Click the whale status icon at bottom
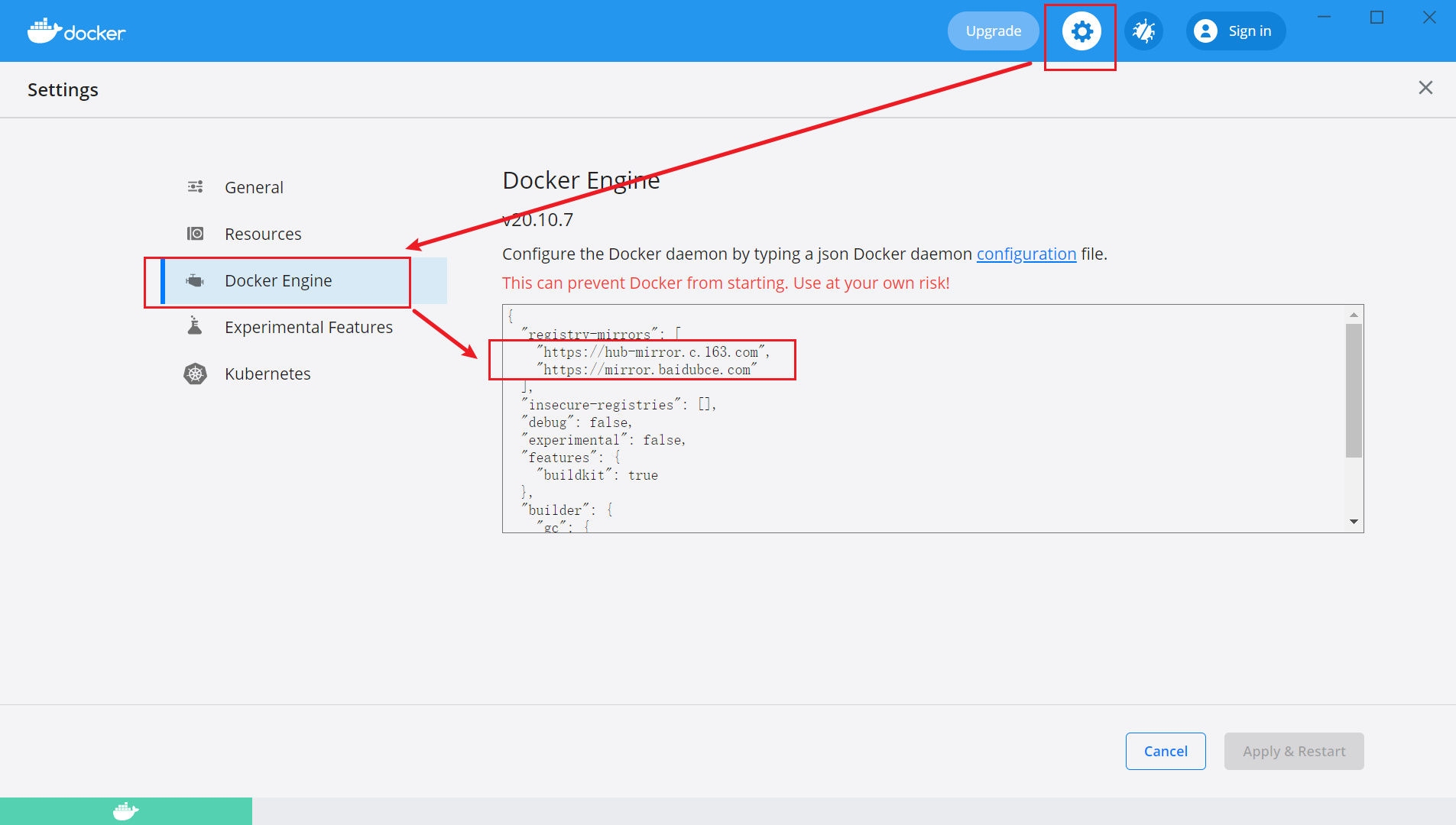The width and height of the screenshot is (1456, 825). point(125,811)
